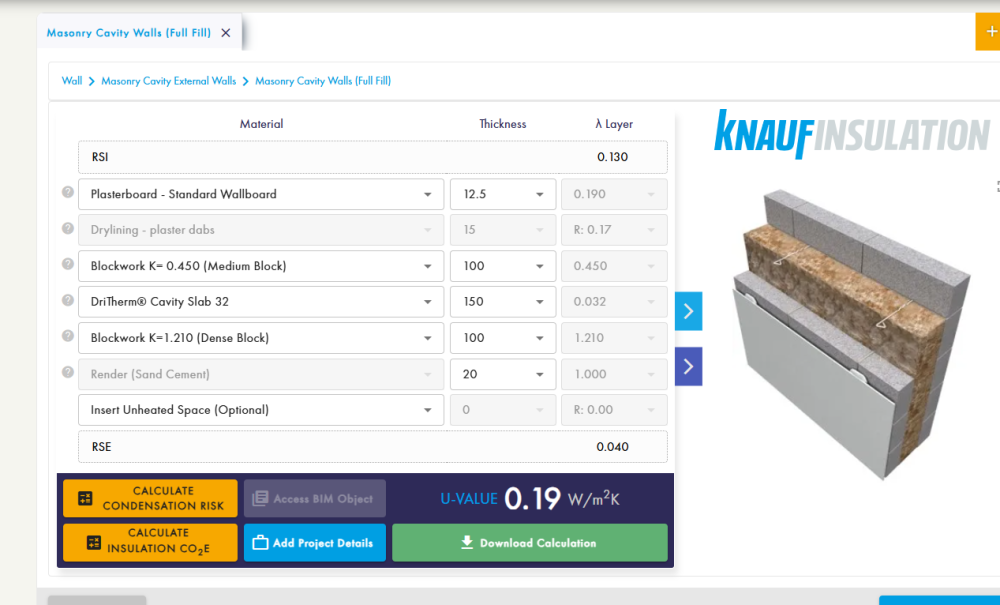
Task: Click the 3D wall construction illustration
Action: coord(851,335)
